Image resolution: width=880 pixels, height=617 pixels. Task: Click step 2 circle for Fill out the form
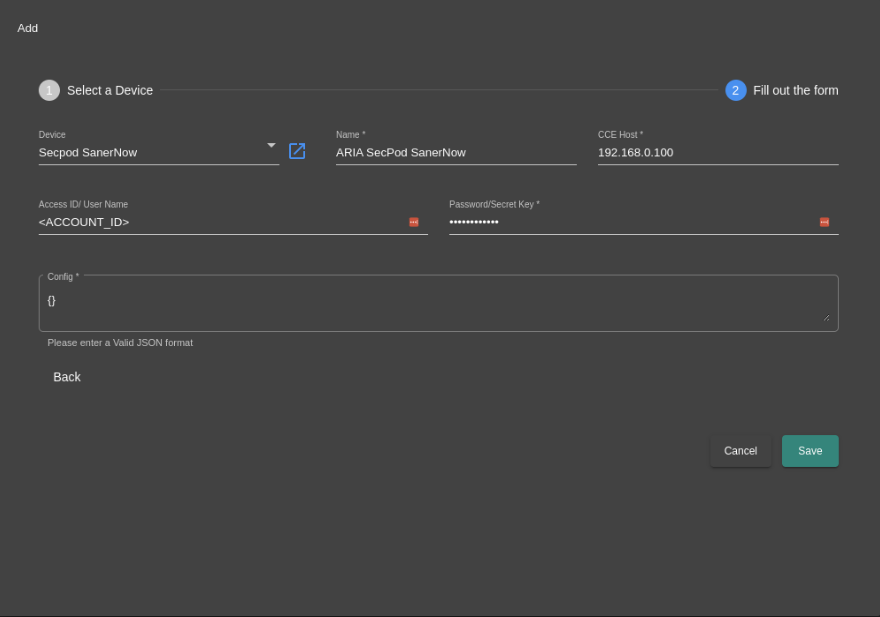(x=736, y=90)
